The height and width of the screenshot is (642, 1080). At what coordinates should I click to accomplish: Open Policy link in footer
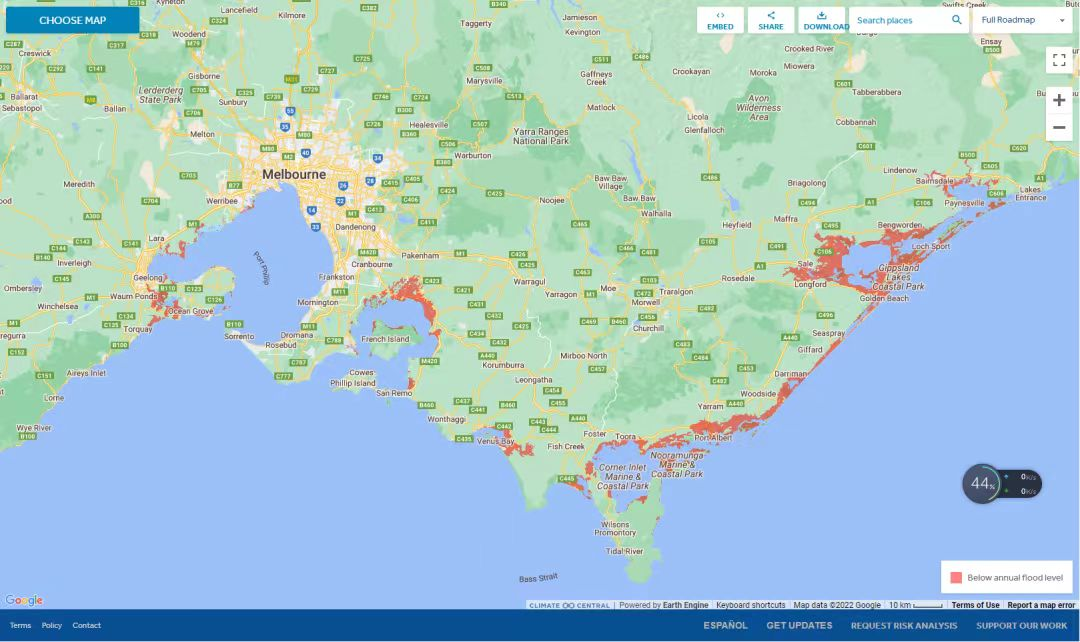pyautogui.click(x=52, y=625)
